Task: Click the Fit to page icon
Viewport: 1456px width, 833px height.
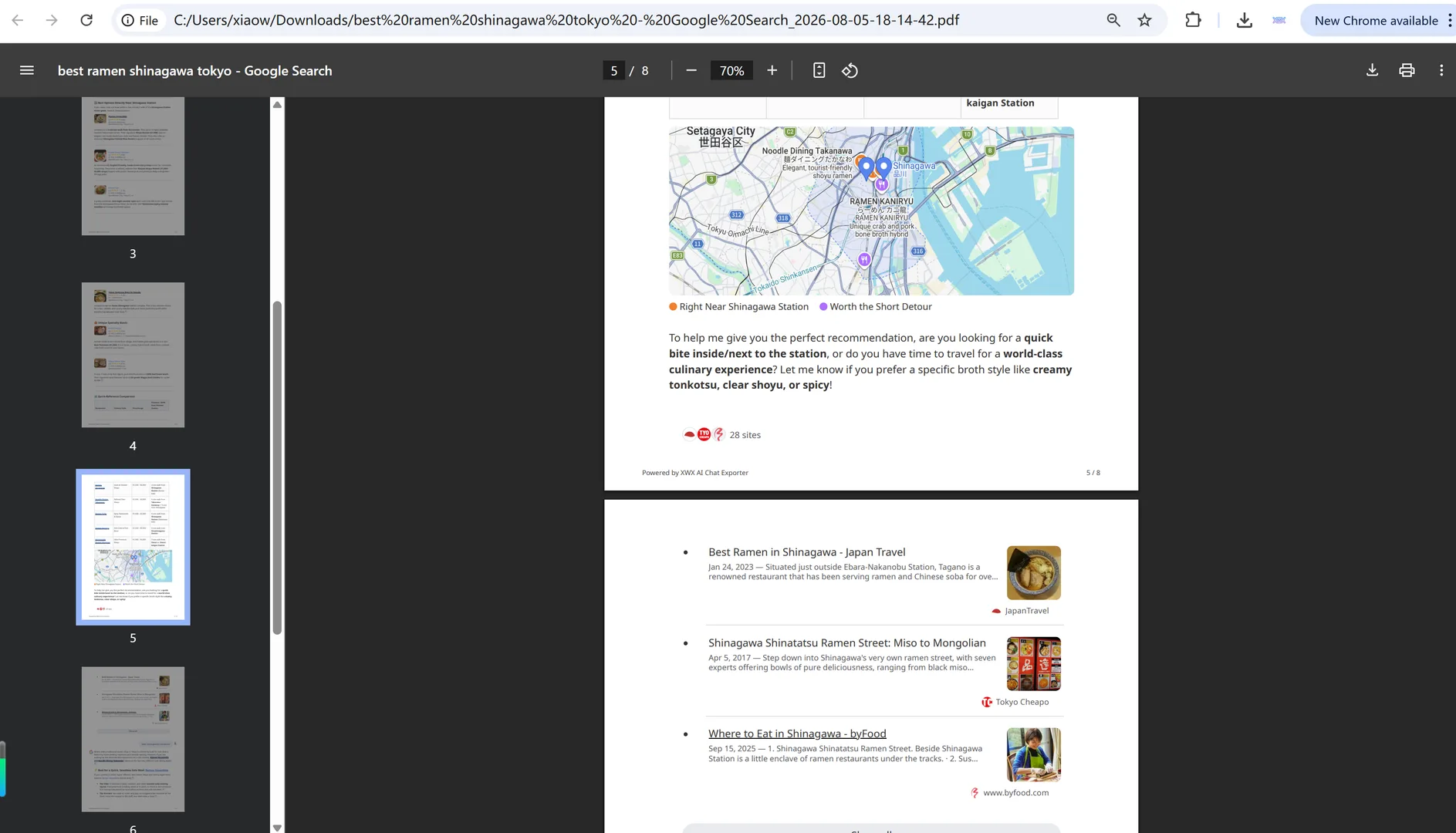Action: [x=819, y=70]
